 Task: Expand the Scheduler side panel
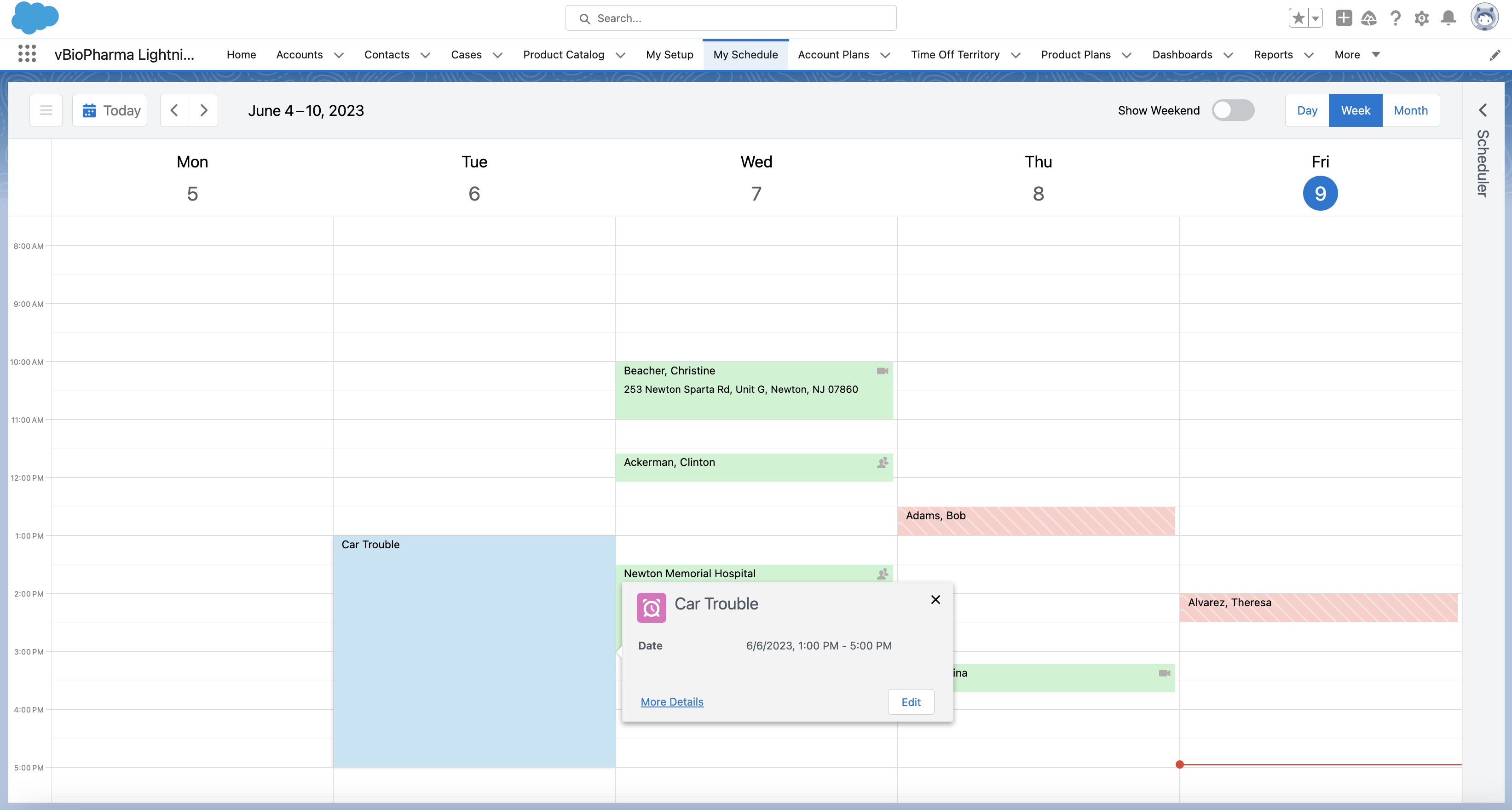1483,110
